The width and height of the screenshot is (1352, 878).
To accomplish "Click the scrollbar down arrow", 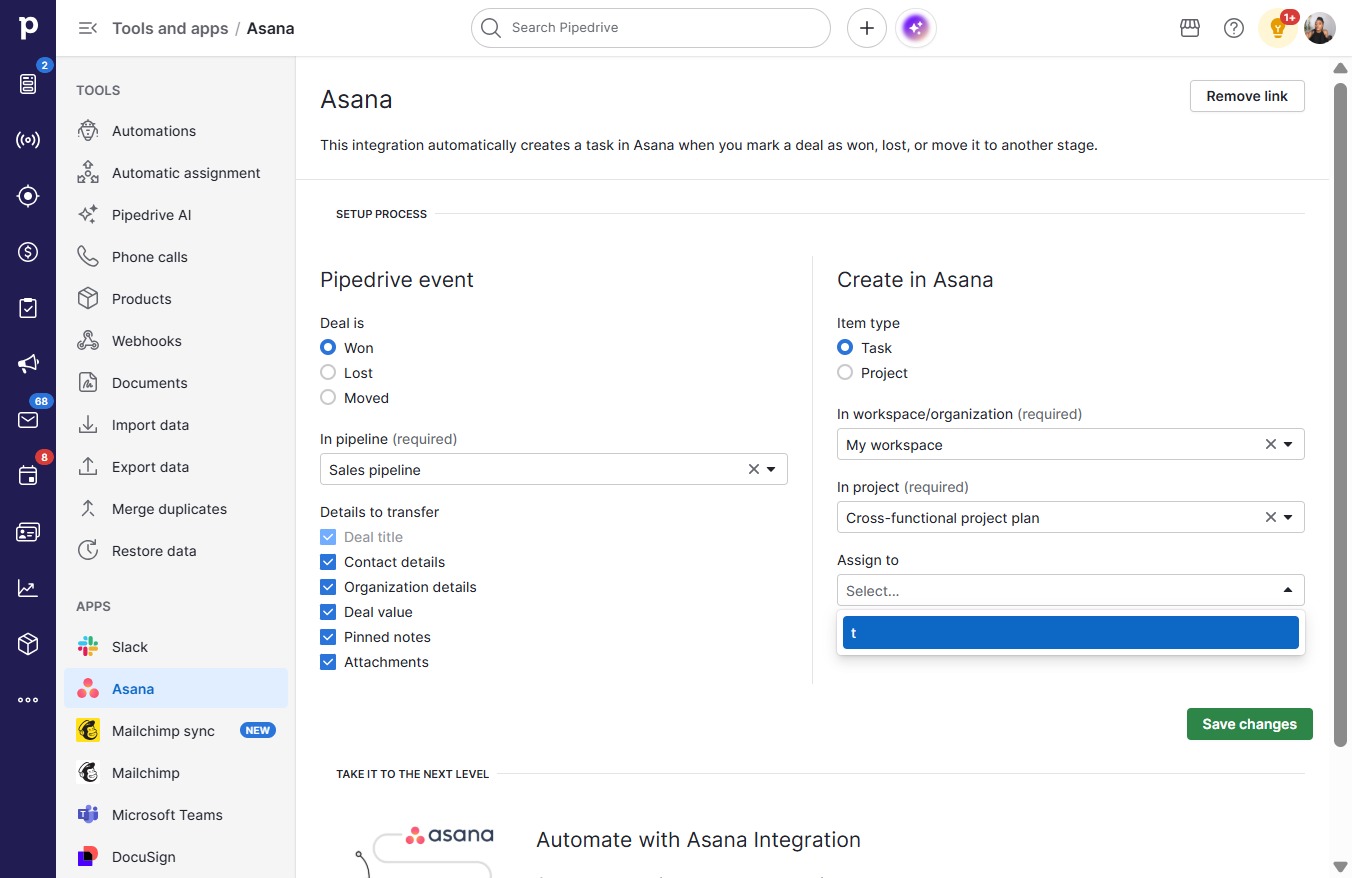I will coord(1340,866).
